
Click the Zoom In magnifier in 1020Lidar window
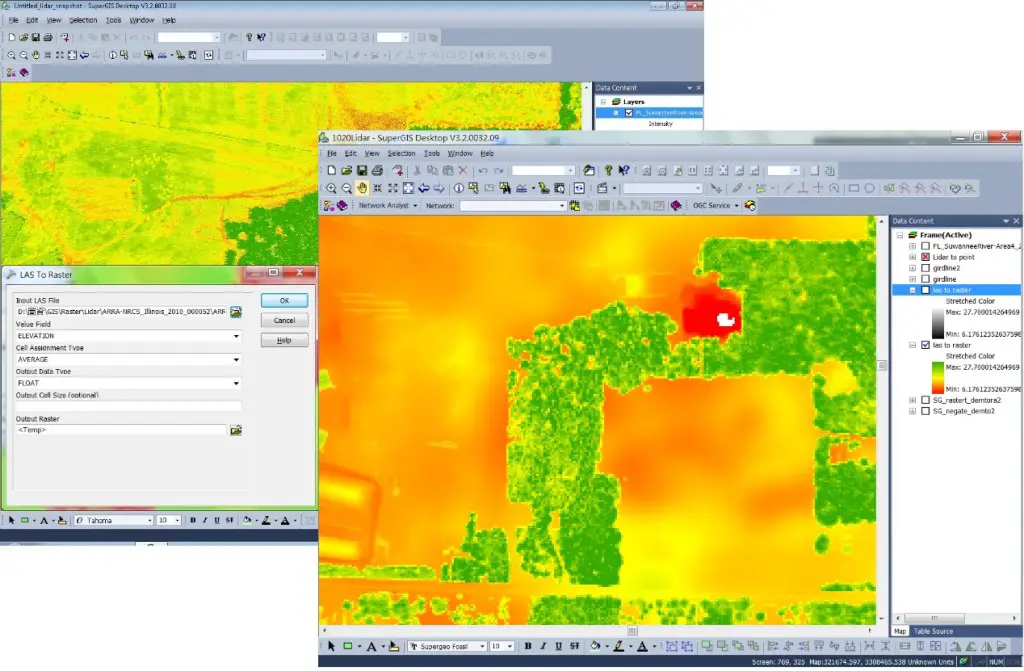coord(332,188)
